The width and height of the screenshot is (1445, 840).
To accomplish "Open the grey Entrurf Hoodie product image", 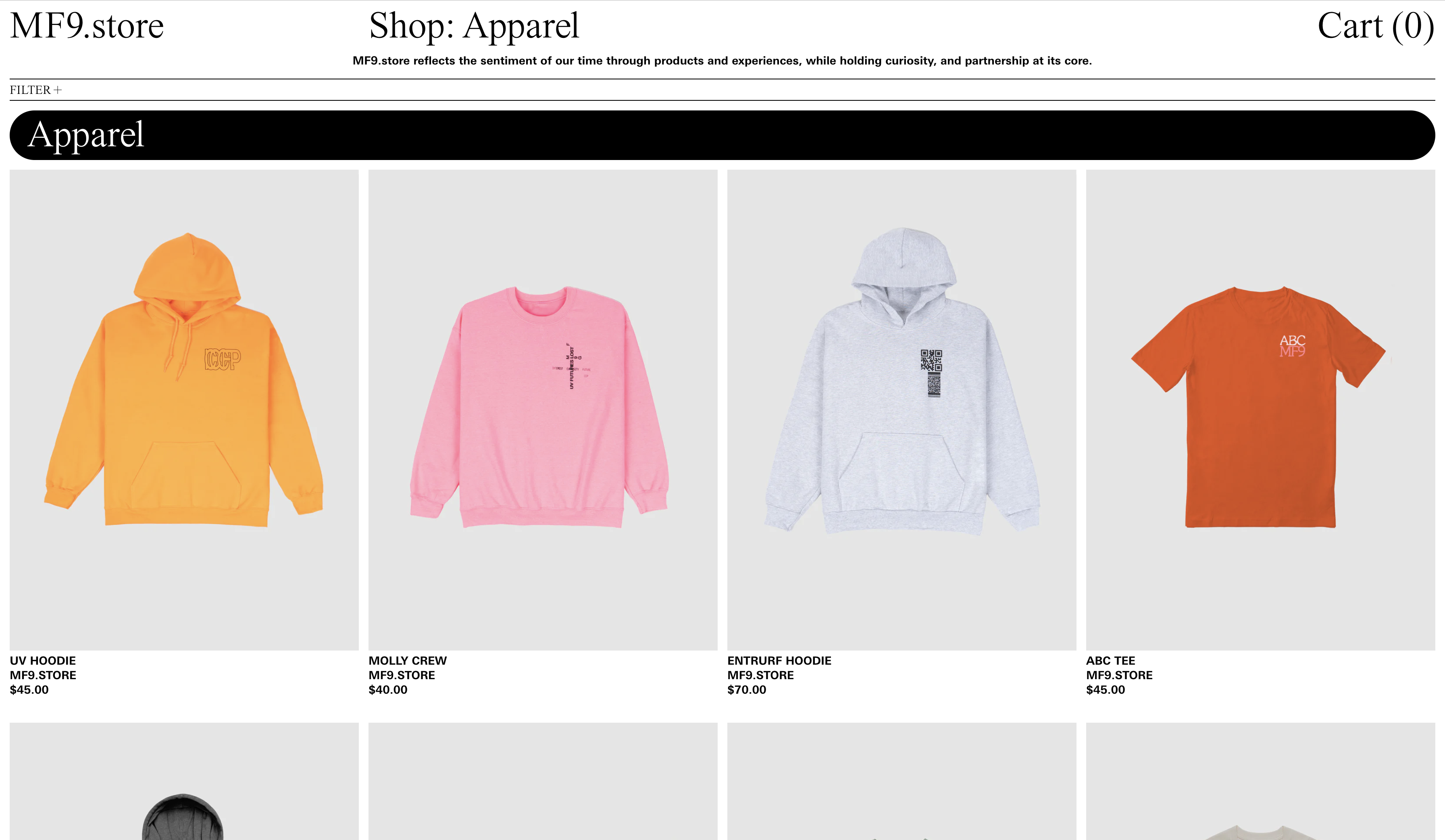I will [x=902, y=410].
